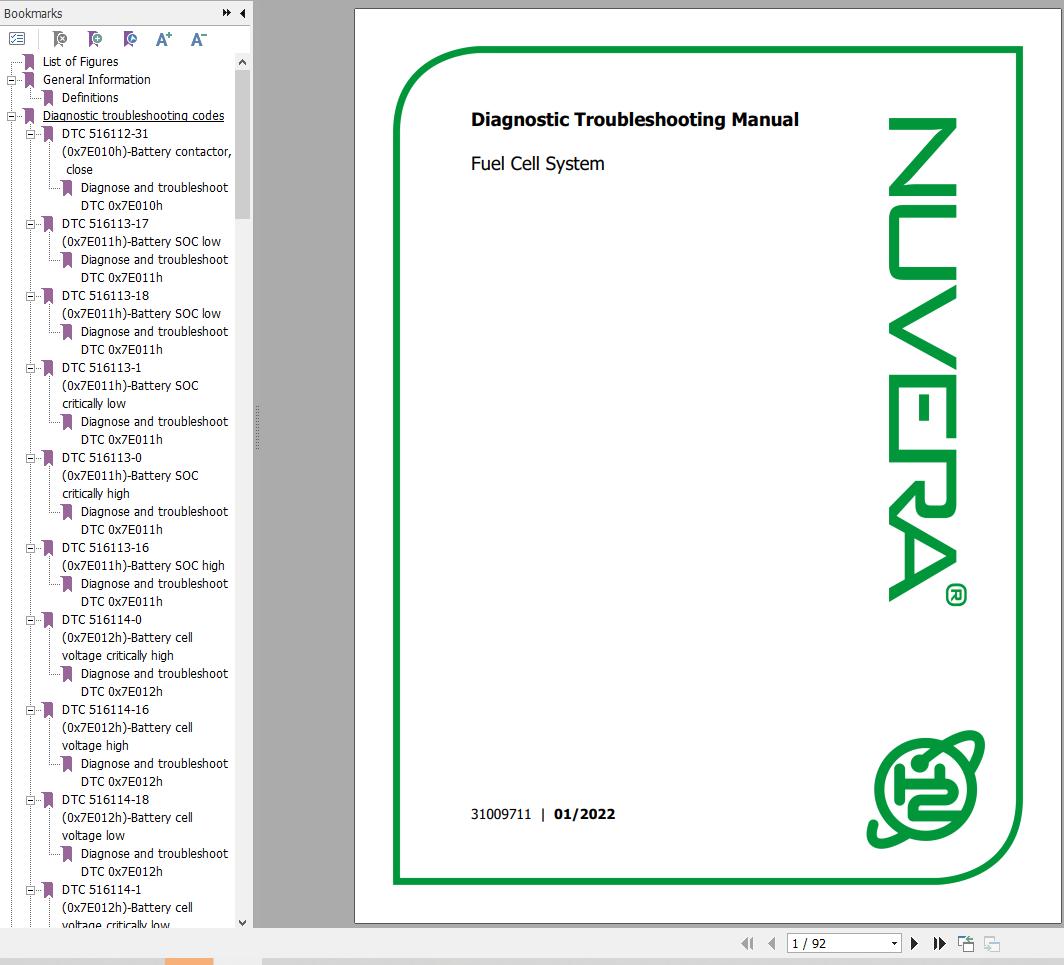Select DTC 516113-1 Battery SOC critically low
The height and width of the screenshot is (965, 1064).
point(130,385)
